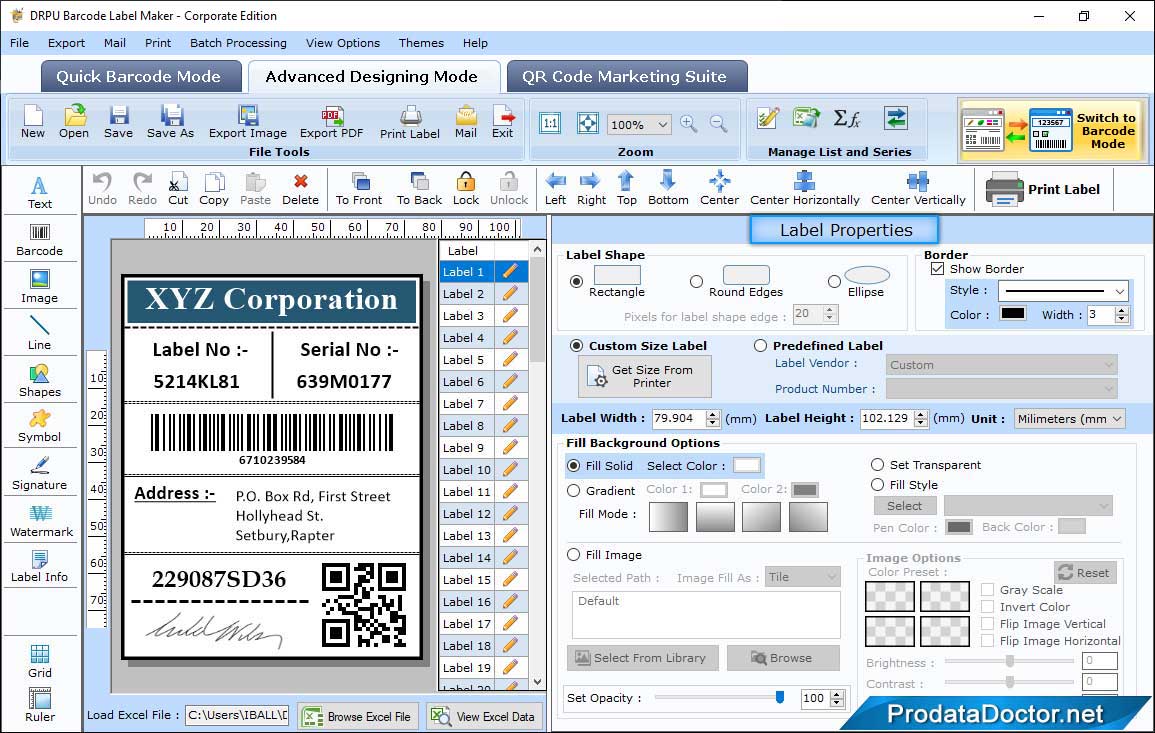Select Round Edges label shape

pyautogui.click(x=696, y=281)
